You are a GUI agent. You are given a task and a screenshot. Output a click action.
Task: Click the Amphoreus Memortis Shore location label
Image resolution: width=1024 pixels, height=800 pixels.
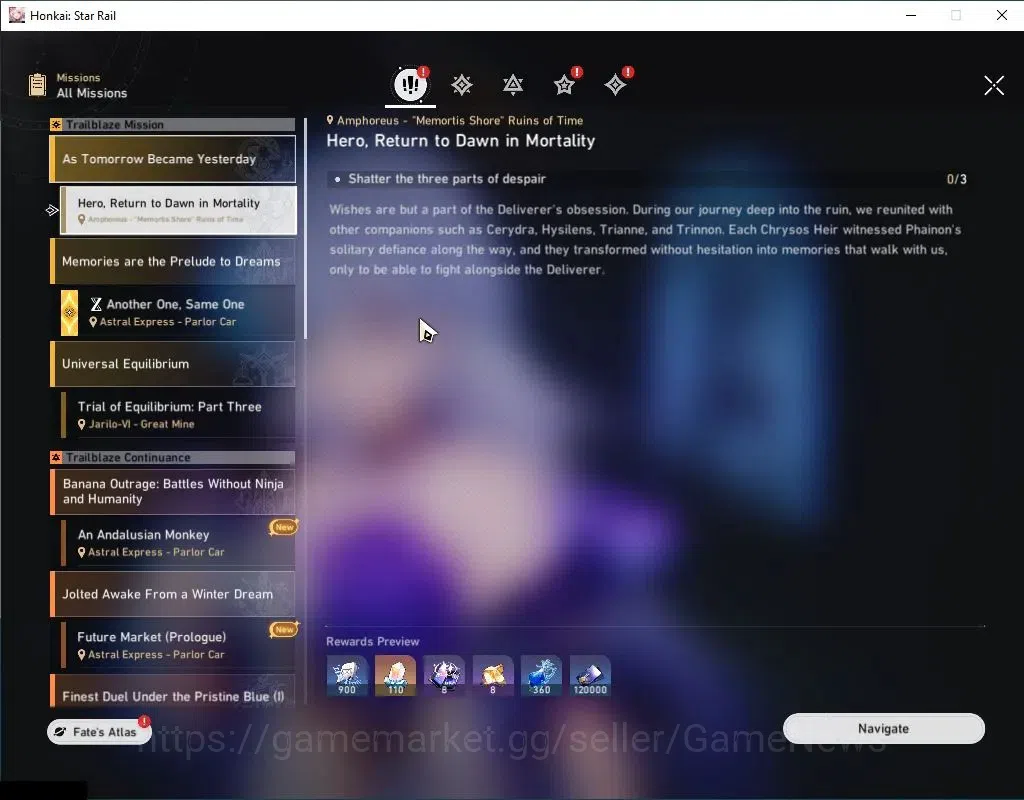[455, 120]
